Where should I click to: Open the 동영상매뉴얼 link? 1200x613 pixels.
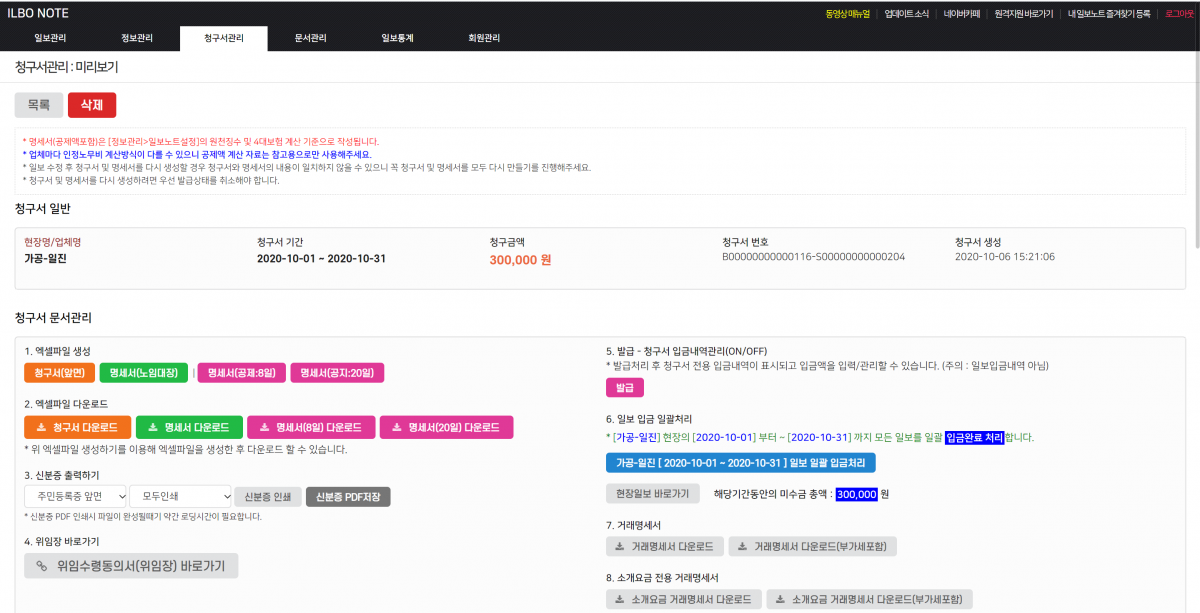(x=848, y=14)
